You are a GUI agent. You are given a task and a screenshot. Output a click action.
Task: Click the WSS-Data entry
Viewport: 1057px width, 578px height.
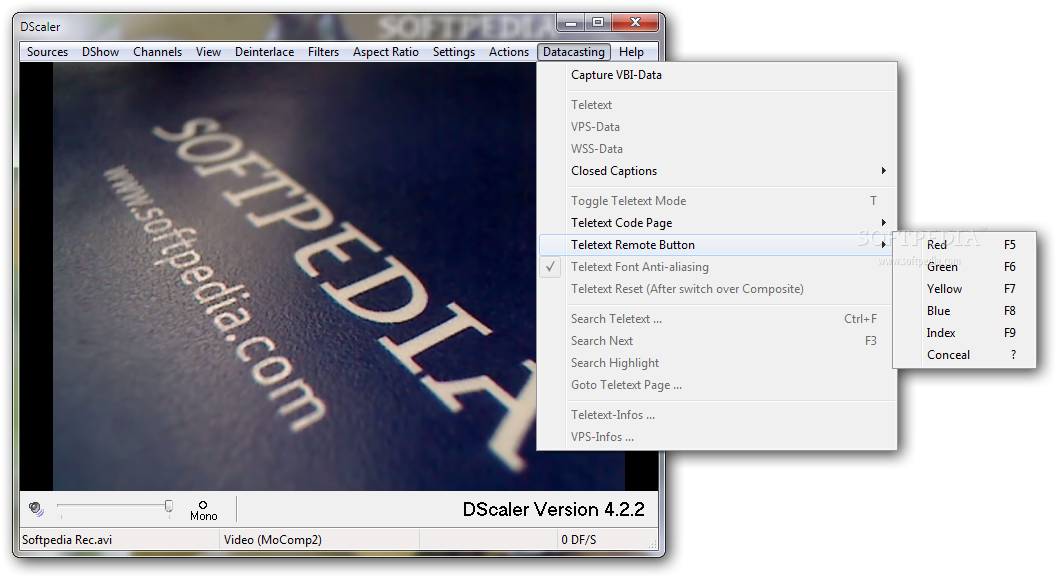point(717,149)
